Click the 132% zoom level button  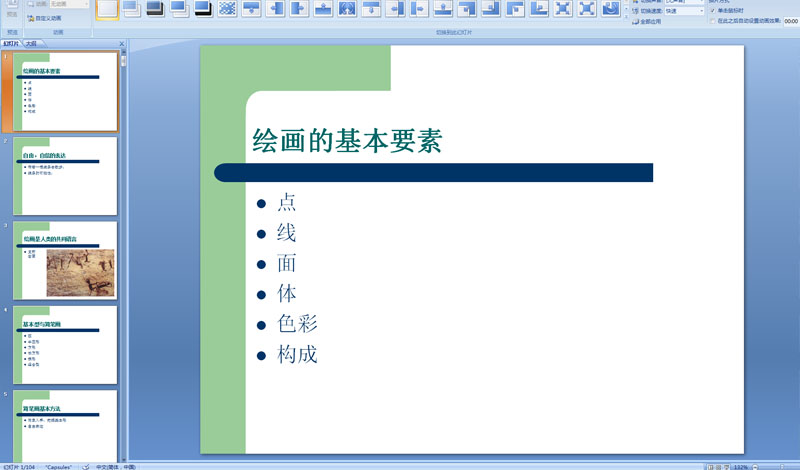coord(740,467)
